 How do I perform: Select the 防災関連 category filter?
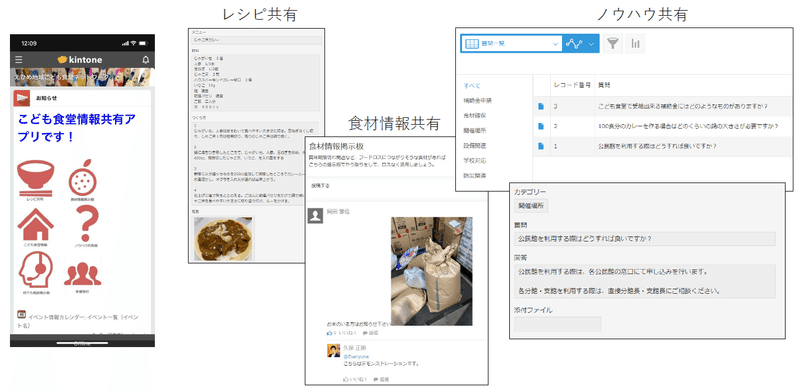click(474, 176)
